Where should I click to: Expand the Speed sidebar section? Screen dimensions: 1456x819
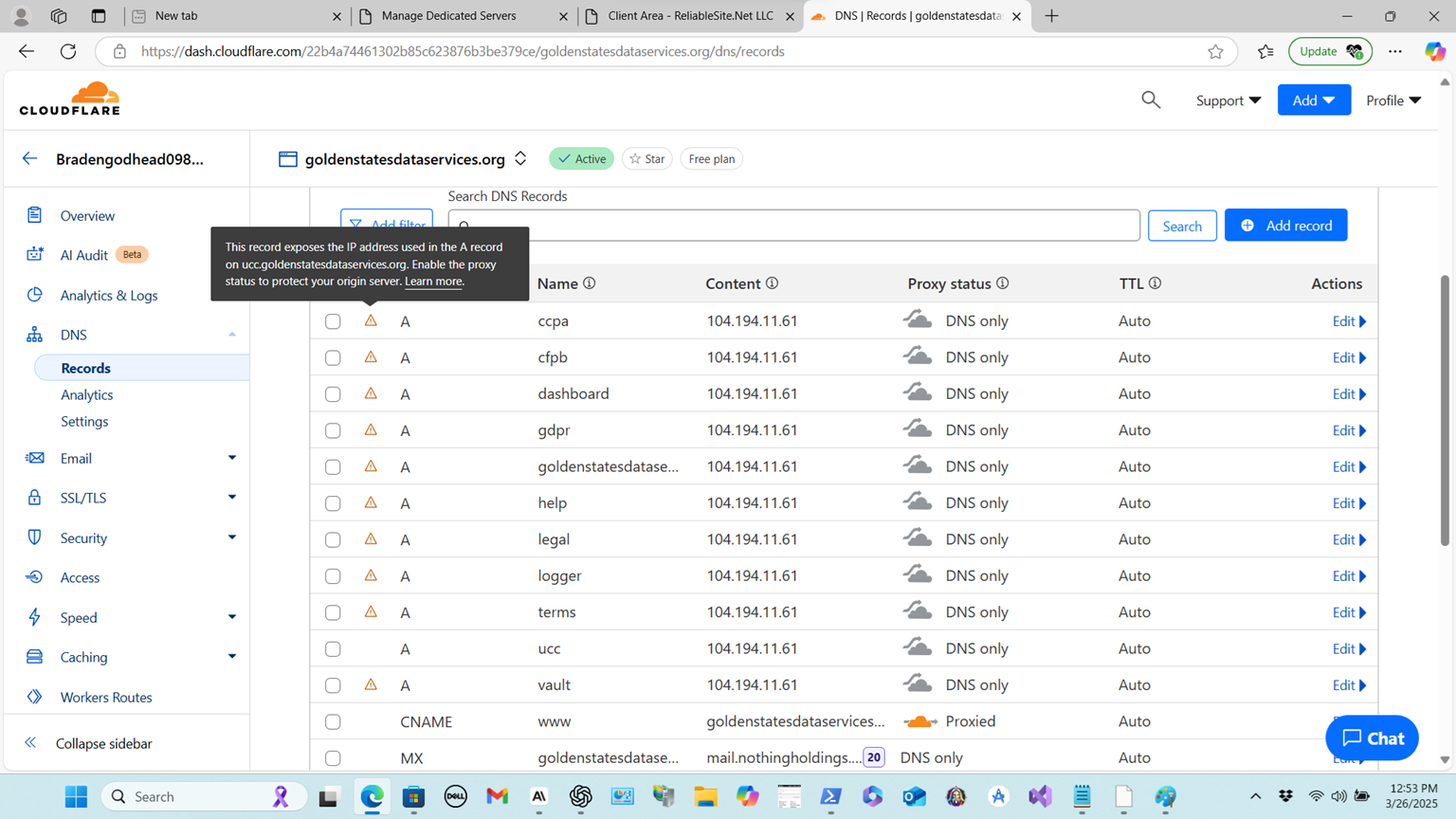click(231, 617)
